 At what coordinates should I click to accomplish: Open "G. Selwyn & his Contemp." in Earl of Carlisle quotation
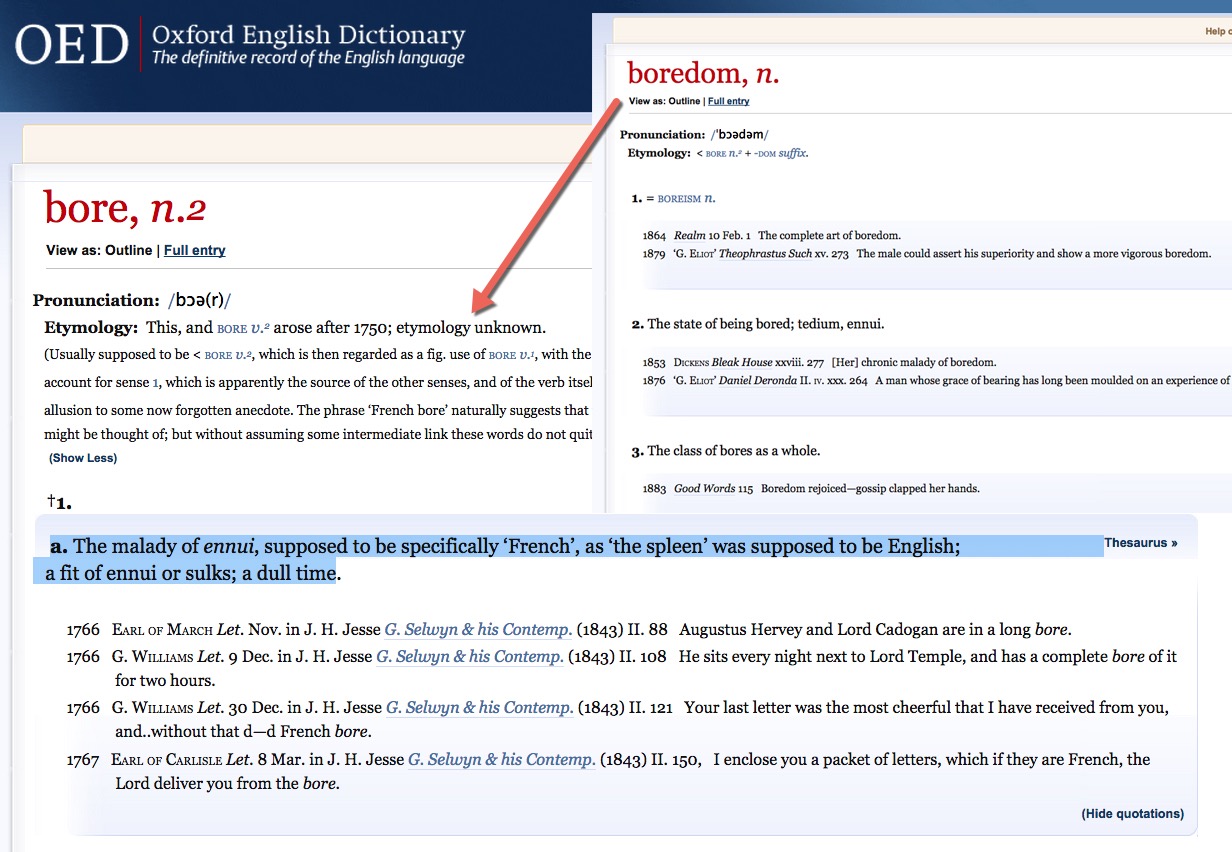click(x=502, y=760)
